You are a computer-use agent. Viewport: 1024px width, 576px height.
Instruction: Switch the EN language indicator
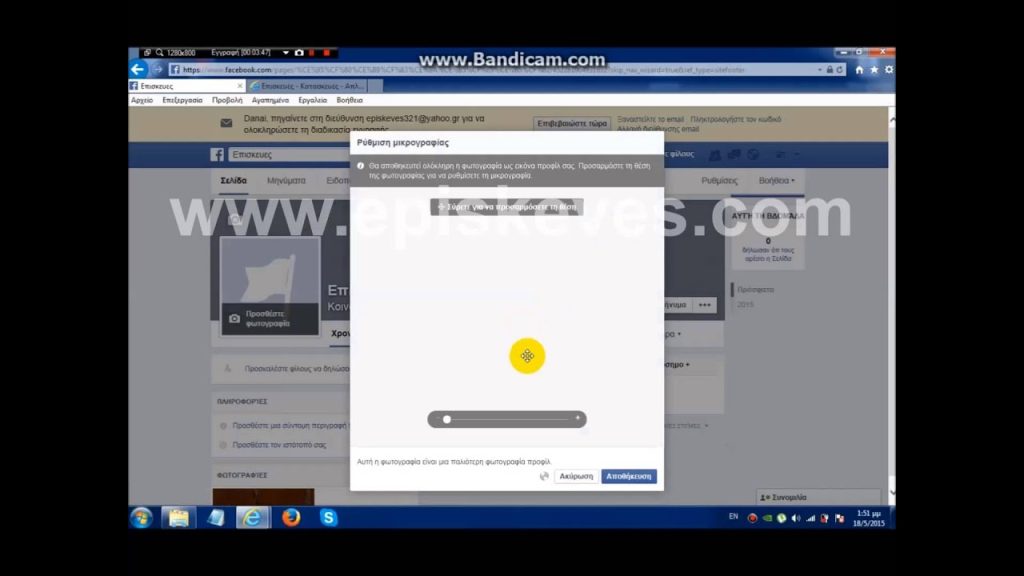pyautogui.click(x=733, y=517)
